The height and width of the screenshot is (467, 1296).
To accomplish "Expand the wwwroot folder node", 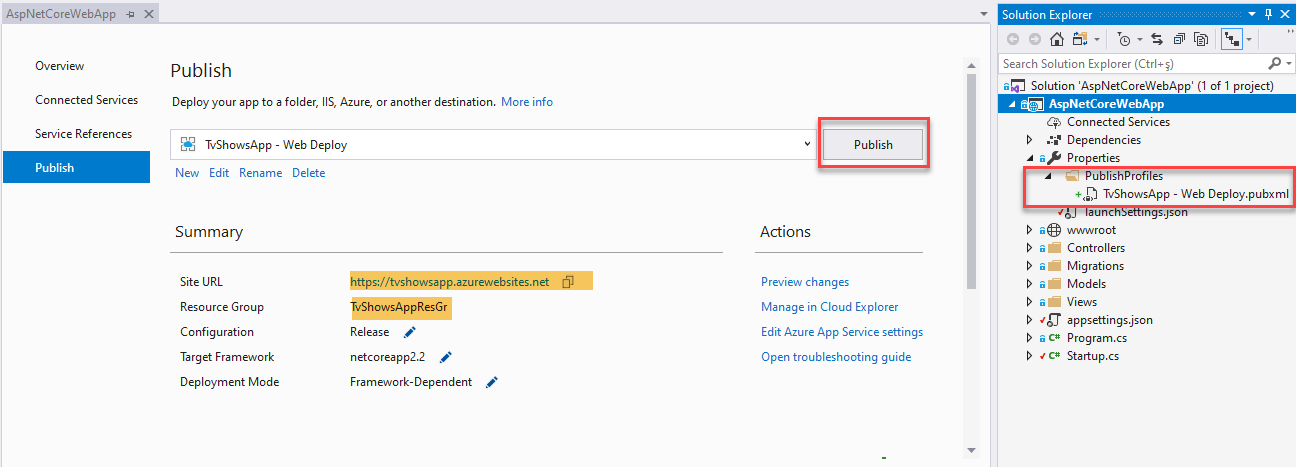I will pos(1030,230).
